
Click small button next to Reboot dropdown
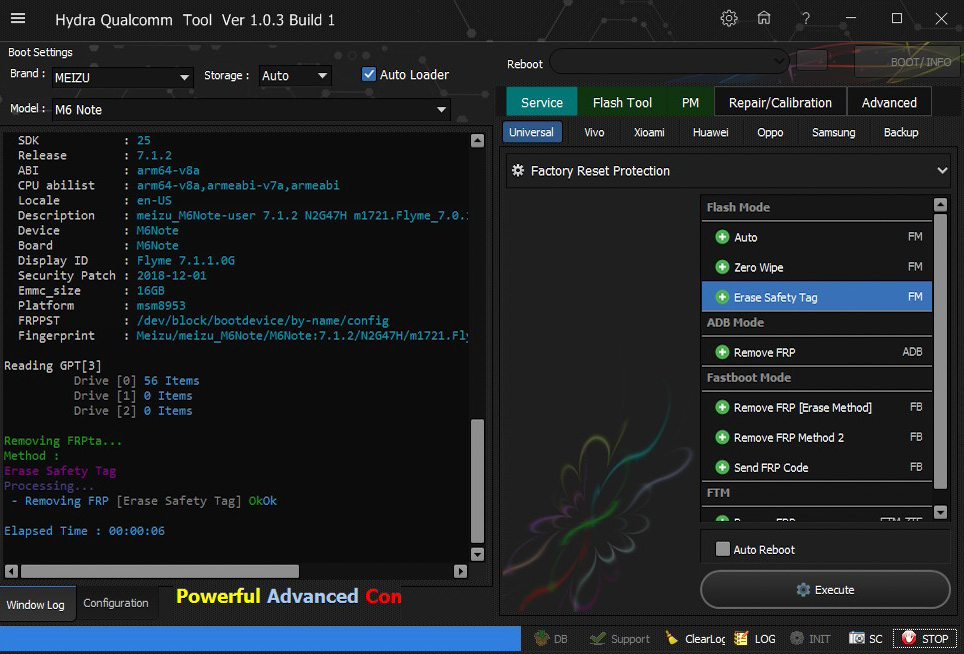click(812, 61)
